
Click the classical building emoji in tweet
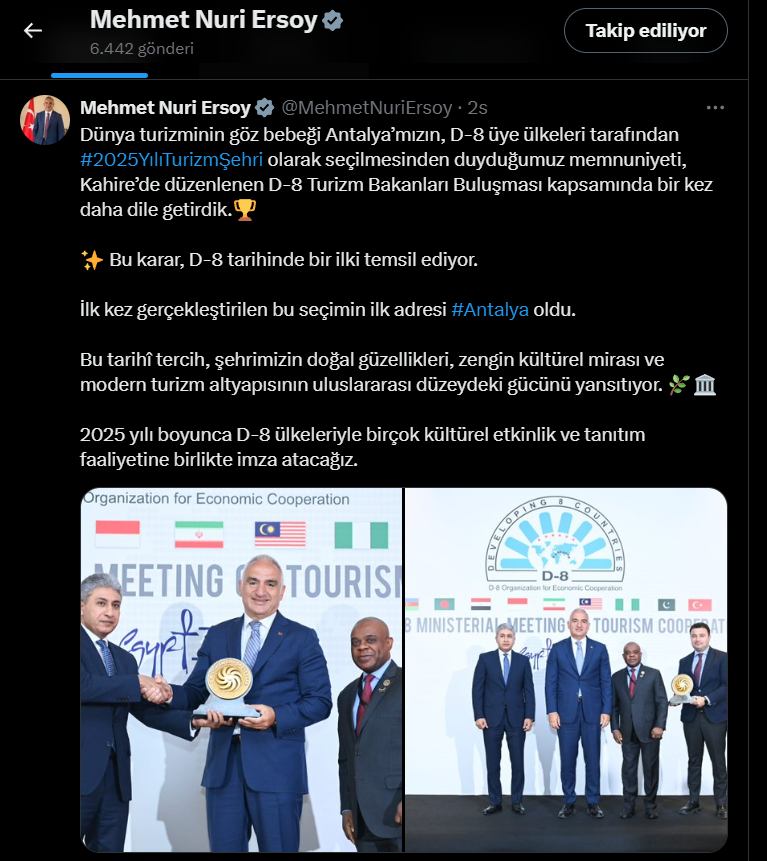point(705,385)
